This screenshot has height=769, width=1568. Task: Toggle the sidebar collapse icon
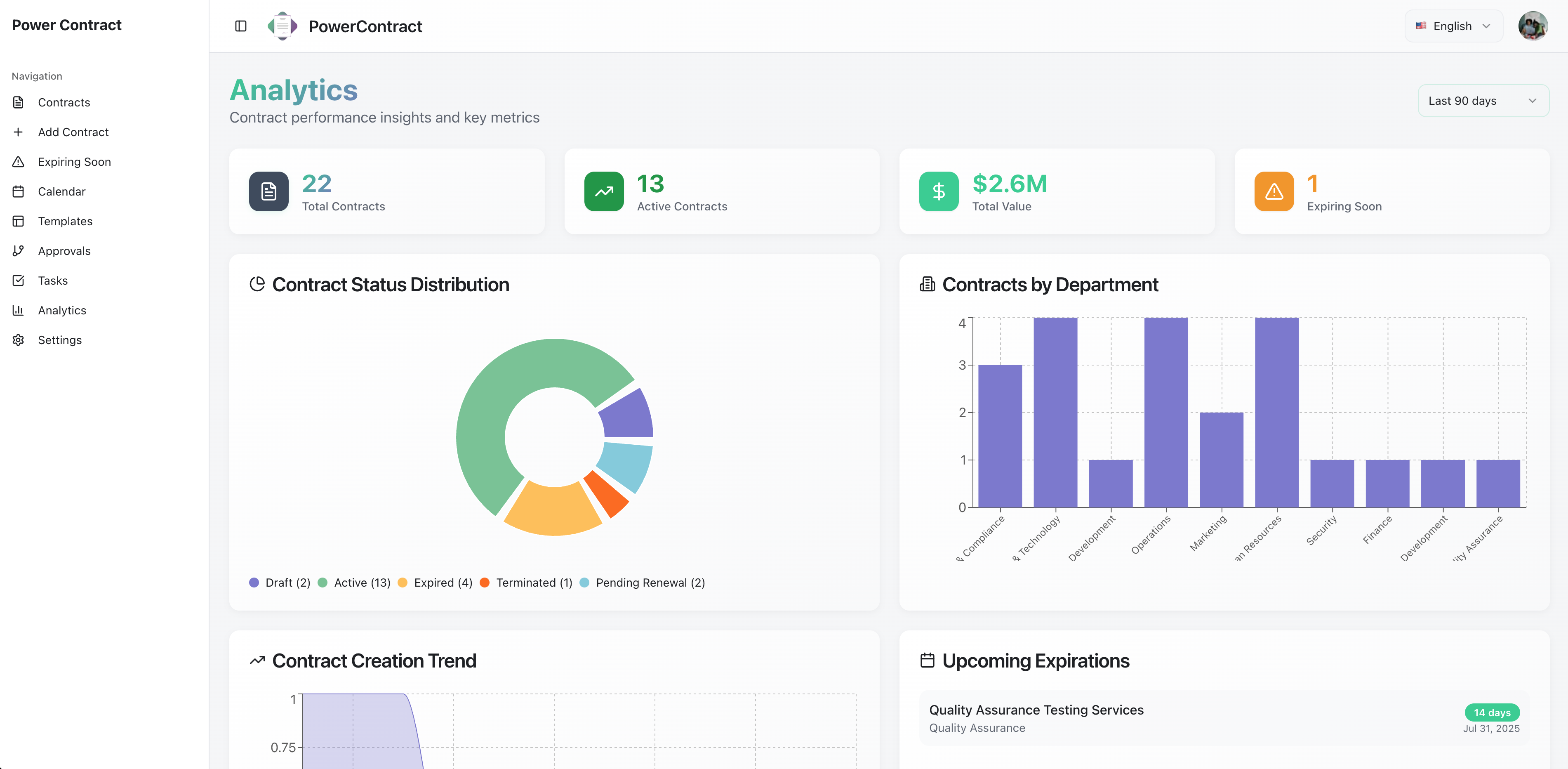tap(240, 26)
